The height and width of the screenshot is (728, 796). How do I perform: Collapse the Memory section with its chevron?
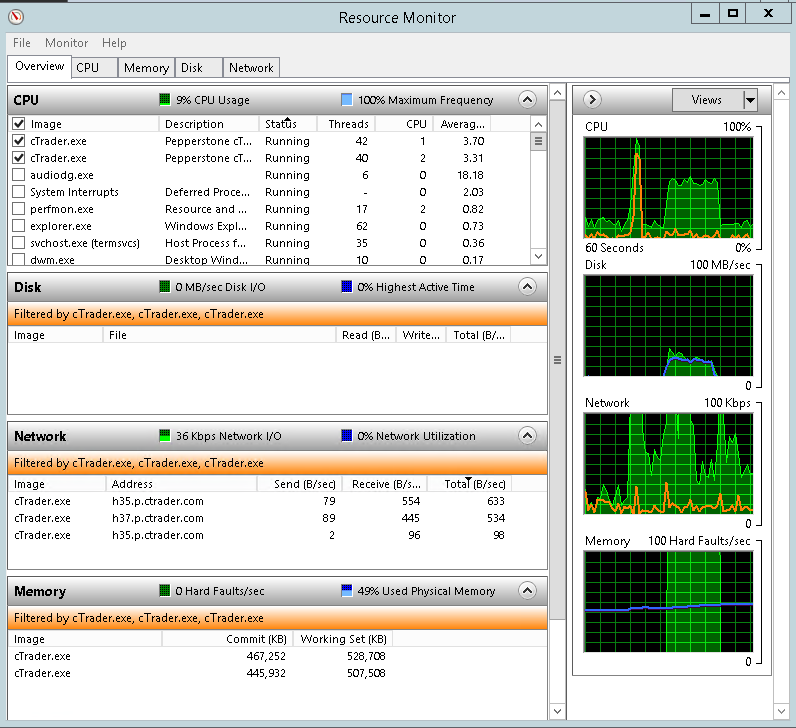(x=527, y=590)
